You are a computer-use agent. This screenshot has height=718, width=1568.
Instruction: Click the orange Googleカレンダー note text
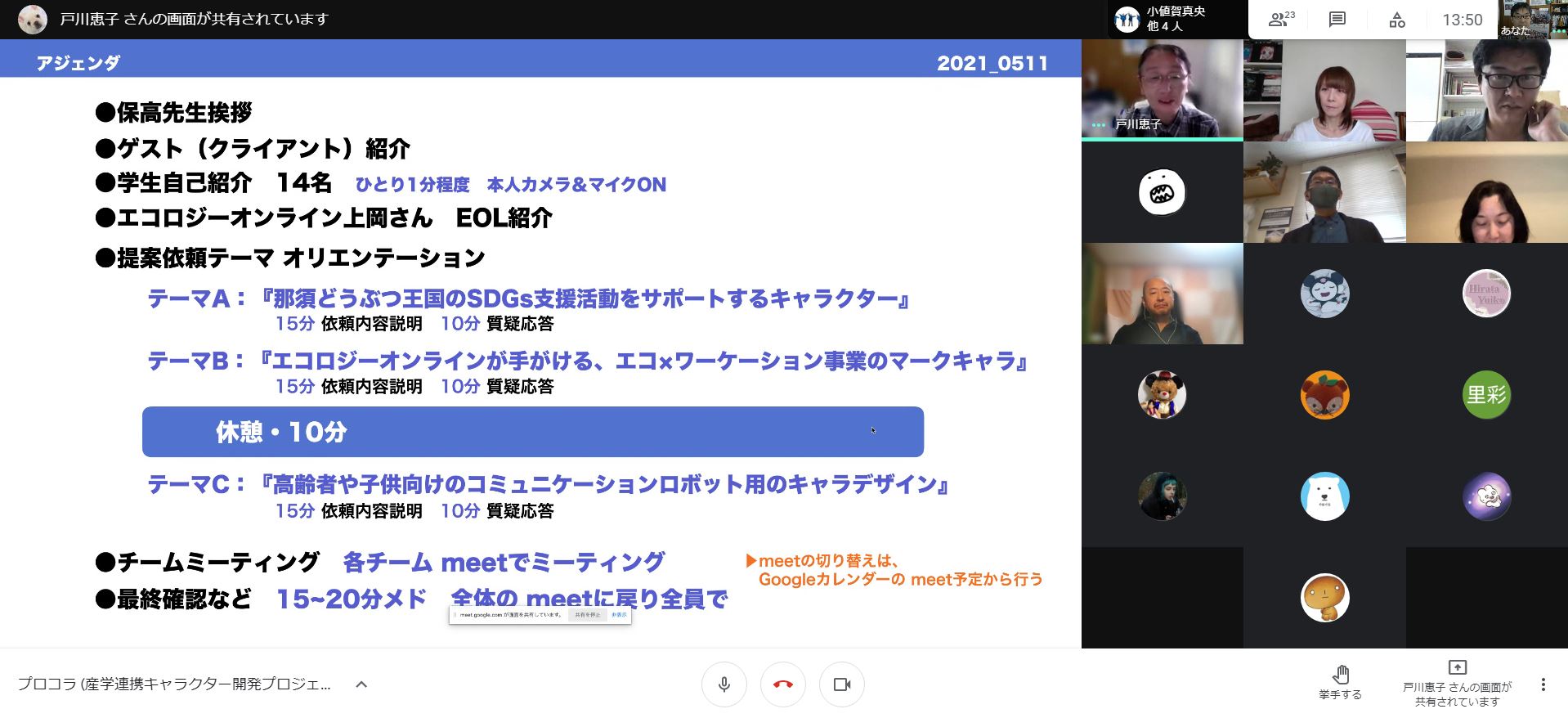tap(894, 570)
